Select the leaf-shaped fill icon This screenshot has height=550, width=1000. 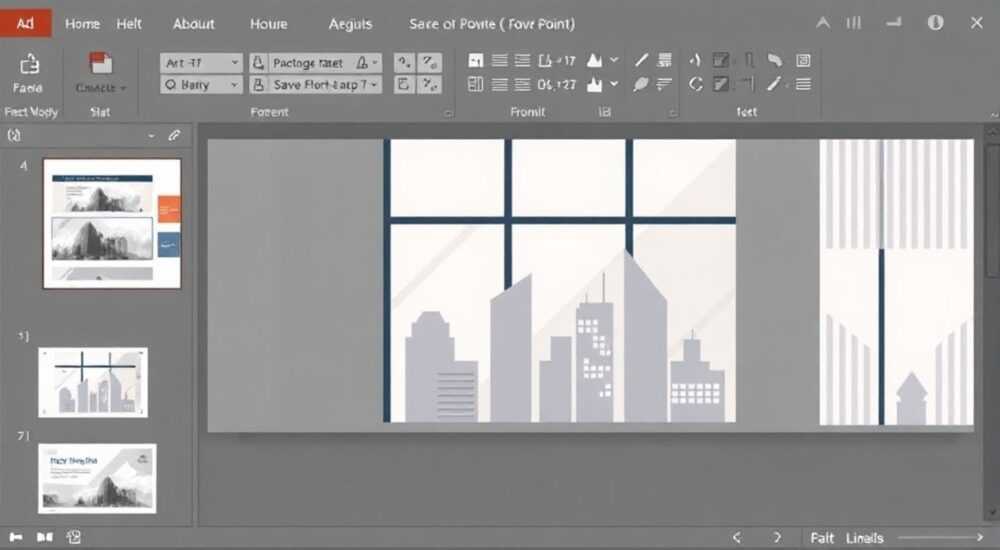641,84
